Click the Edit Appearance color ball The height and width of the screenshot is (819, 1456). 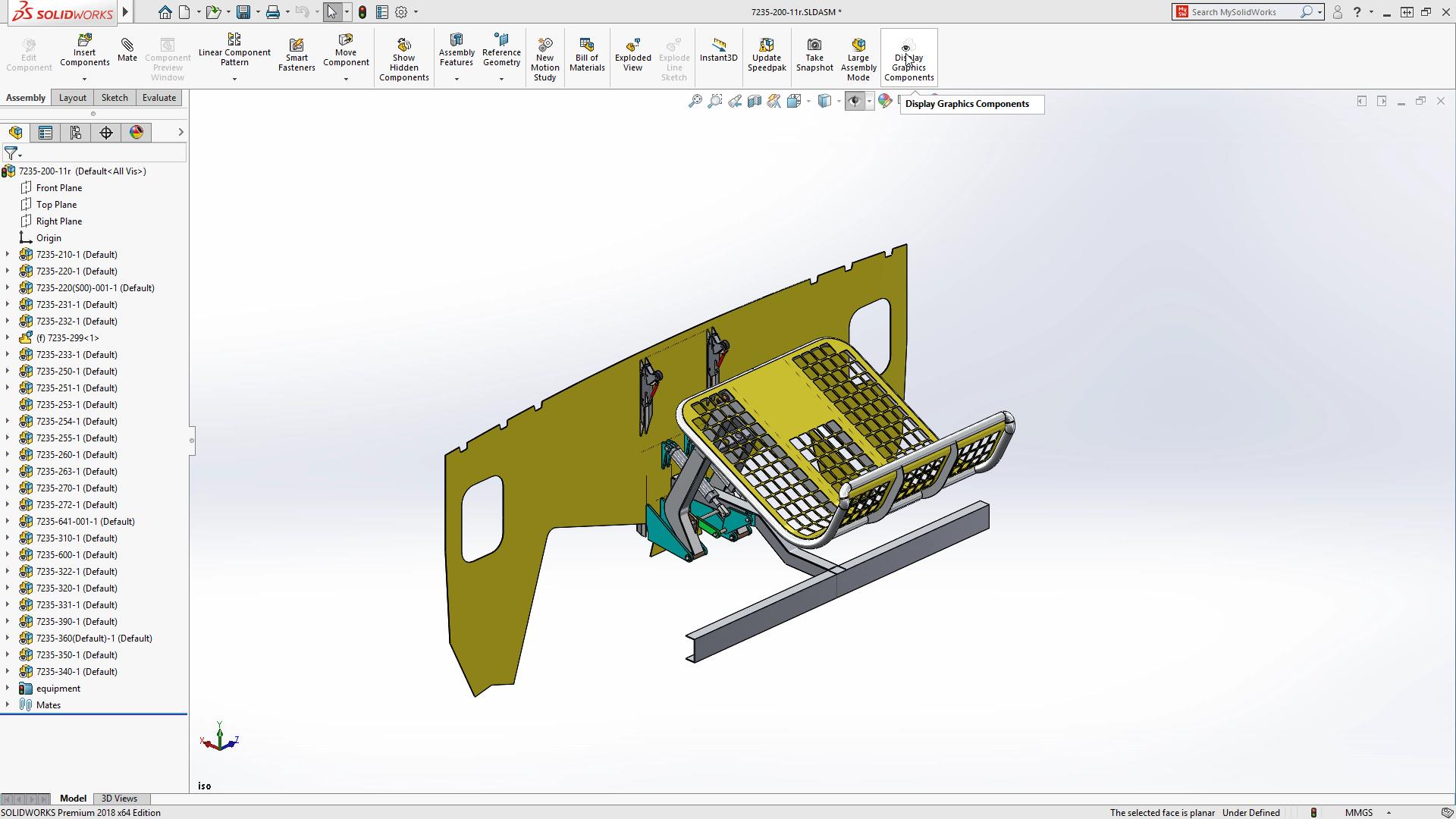click(x=885, y=101)
